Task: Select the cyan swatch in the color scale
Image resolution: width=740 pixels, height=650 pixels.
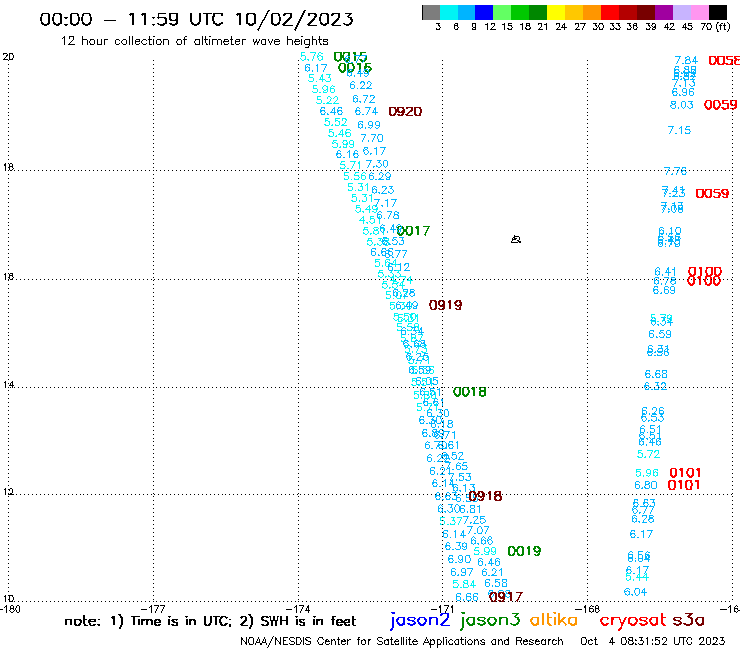Action: click(x=449, y=12)
